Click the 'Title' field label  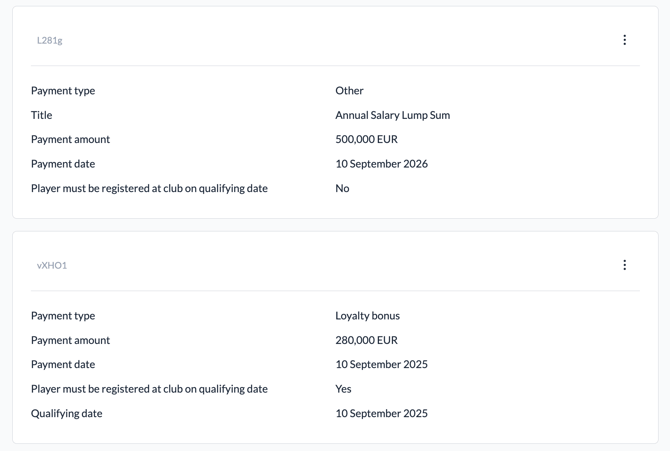click(x=41, y=115)
